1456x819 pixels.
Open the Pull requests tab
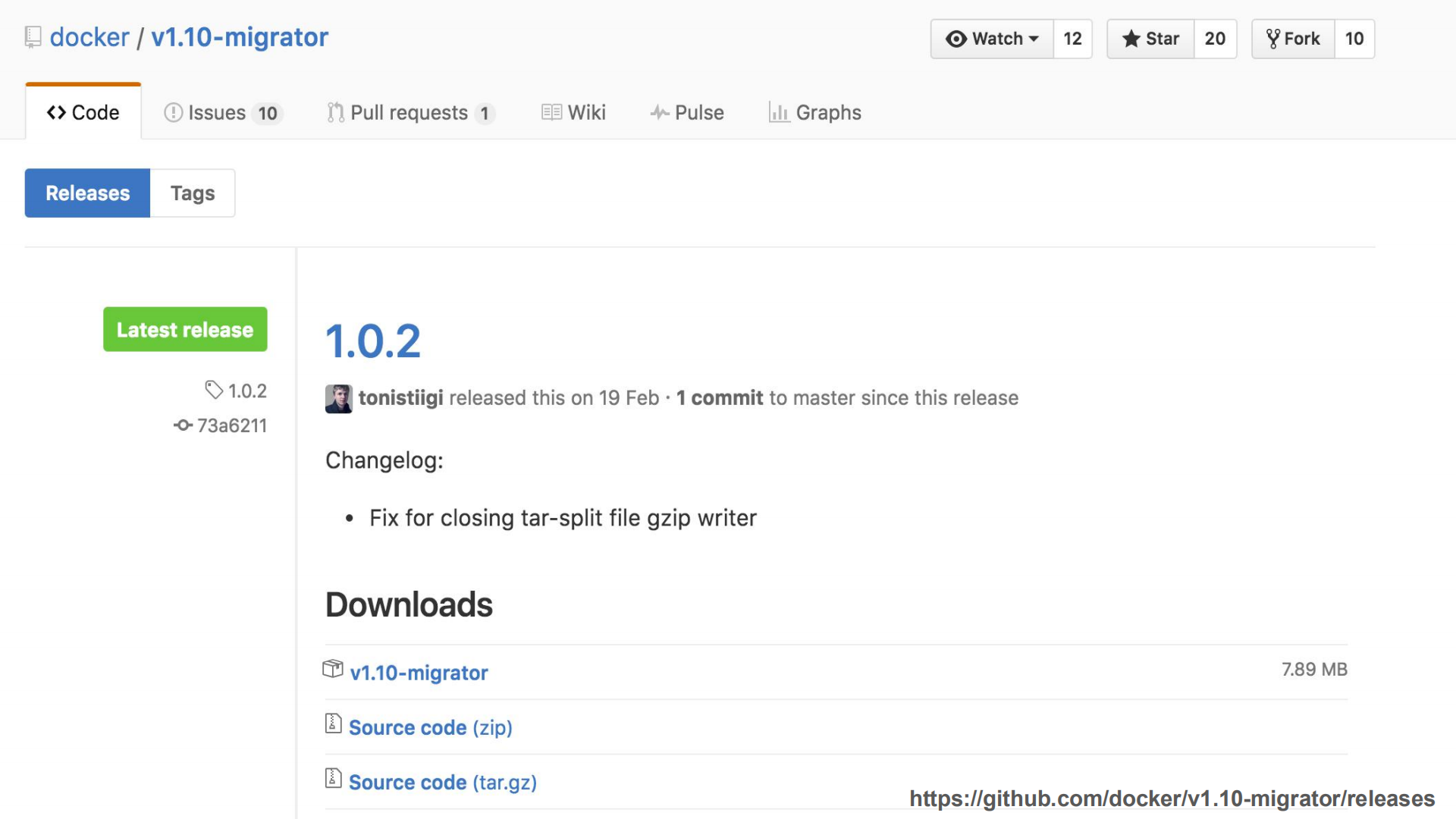410,113
